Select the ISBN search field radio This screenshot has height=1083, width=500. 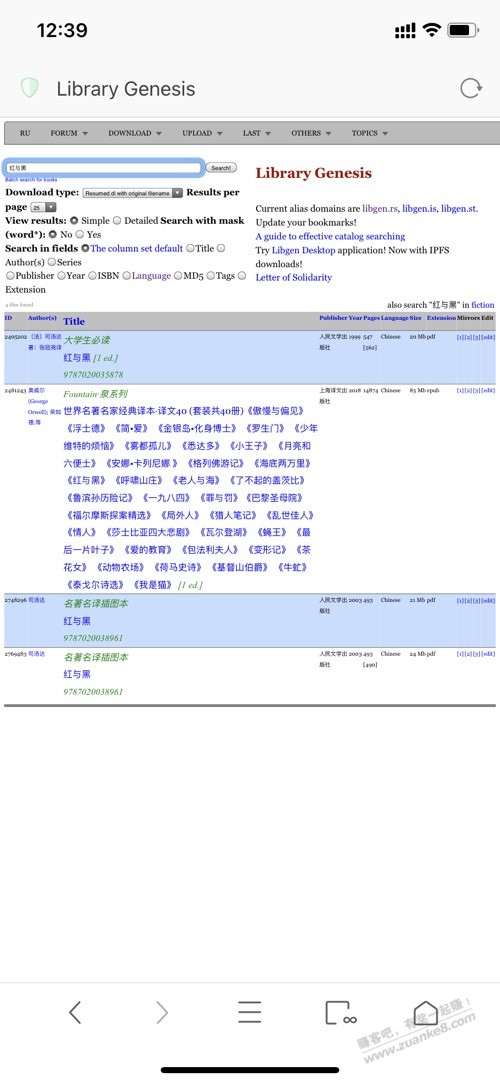pos(92,276)
